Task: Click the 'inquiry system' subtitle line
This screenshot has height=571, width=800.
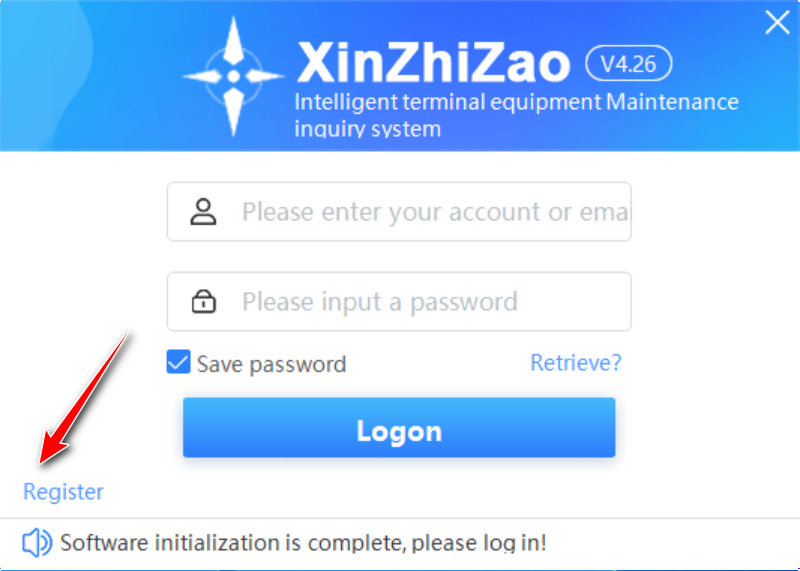Action: (x=367, y=129)
